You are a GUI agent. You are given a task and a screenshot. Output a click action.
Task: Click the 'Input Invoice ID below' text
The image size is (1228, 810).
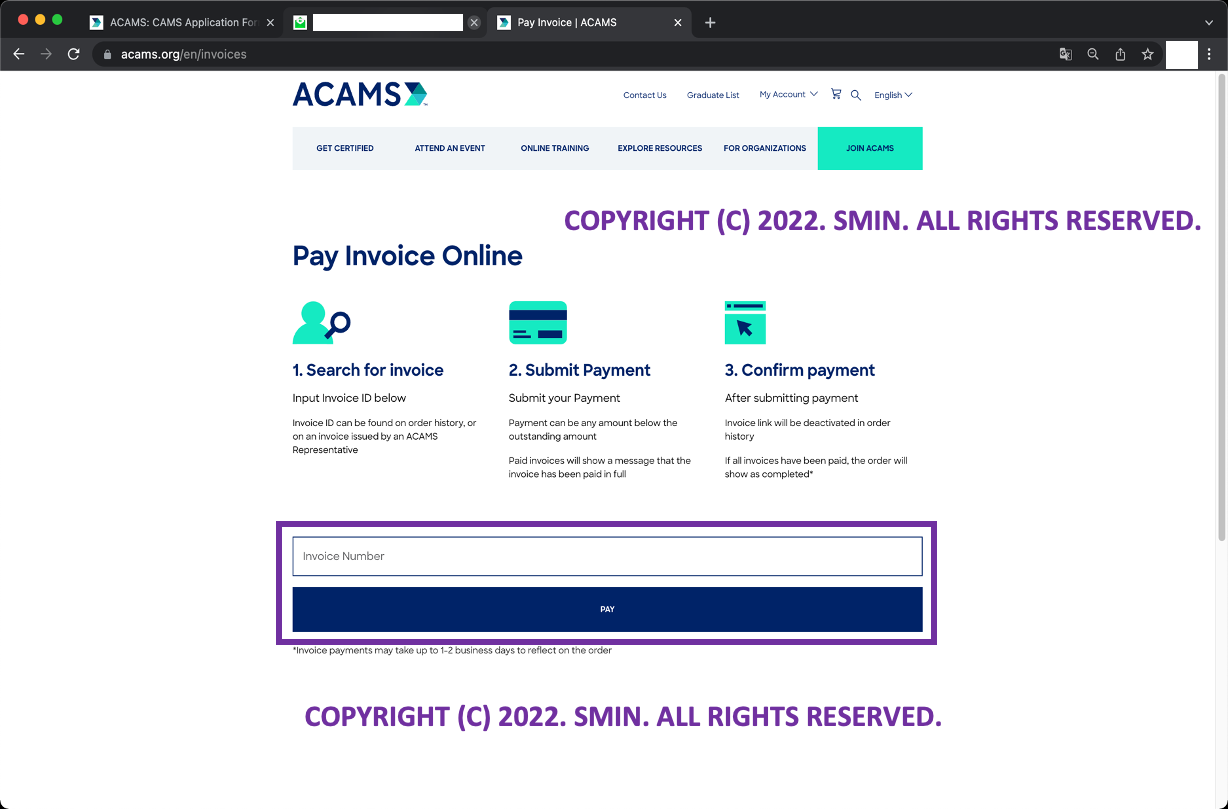[x=349, y=398]
